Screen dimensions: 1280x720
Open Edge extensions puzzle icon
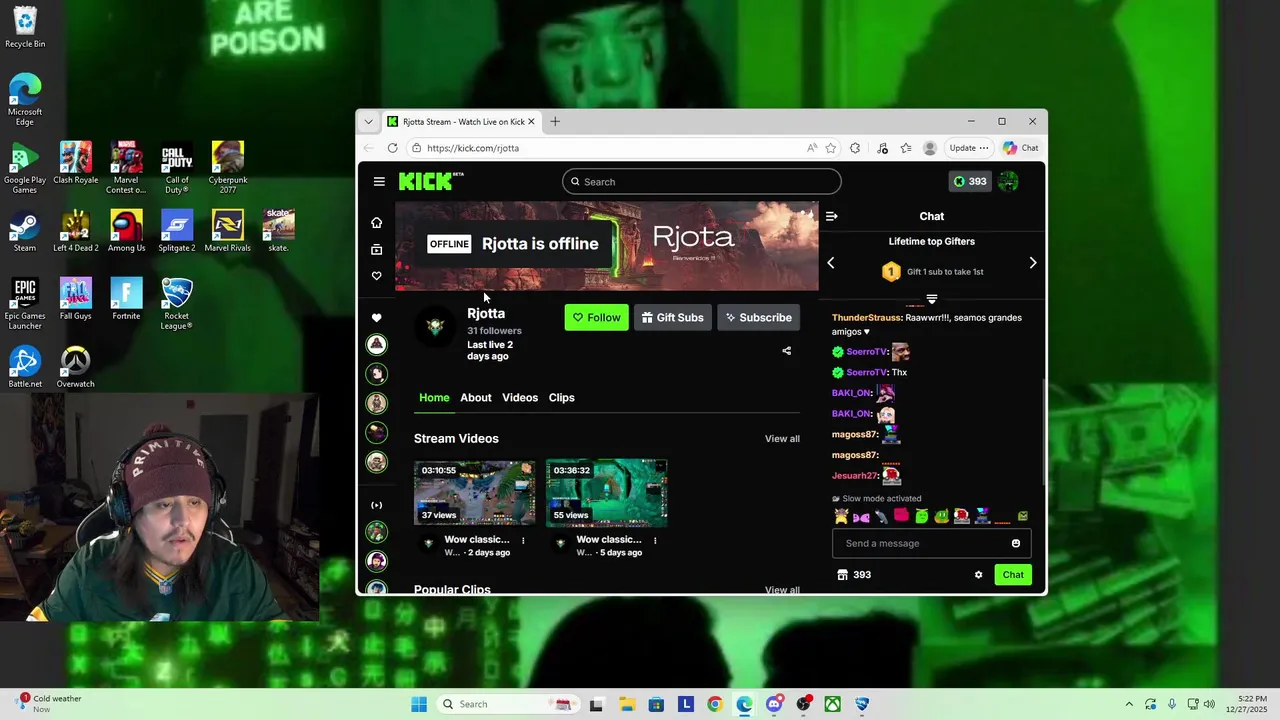(855, 148)
